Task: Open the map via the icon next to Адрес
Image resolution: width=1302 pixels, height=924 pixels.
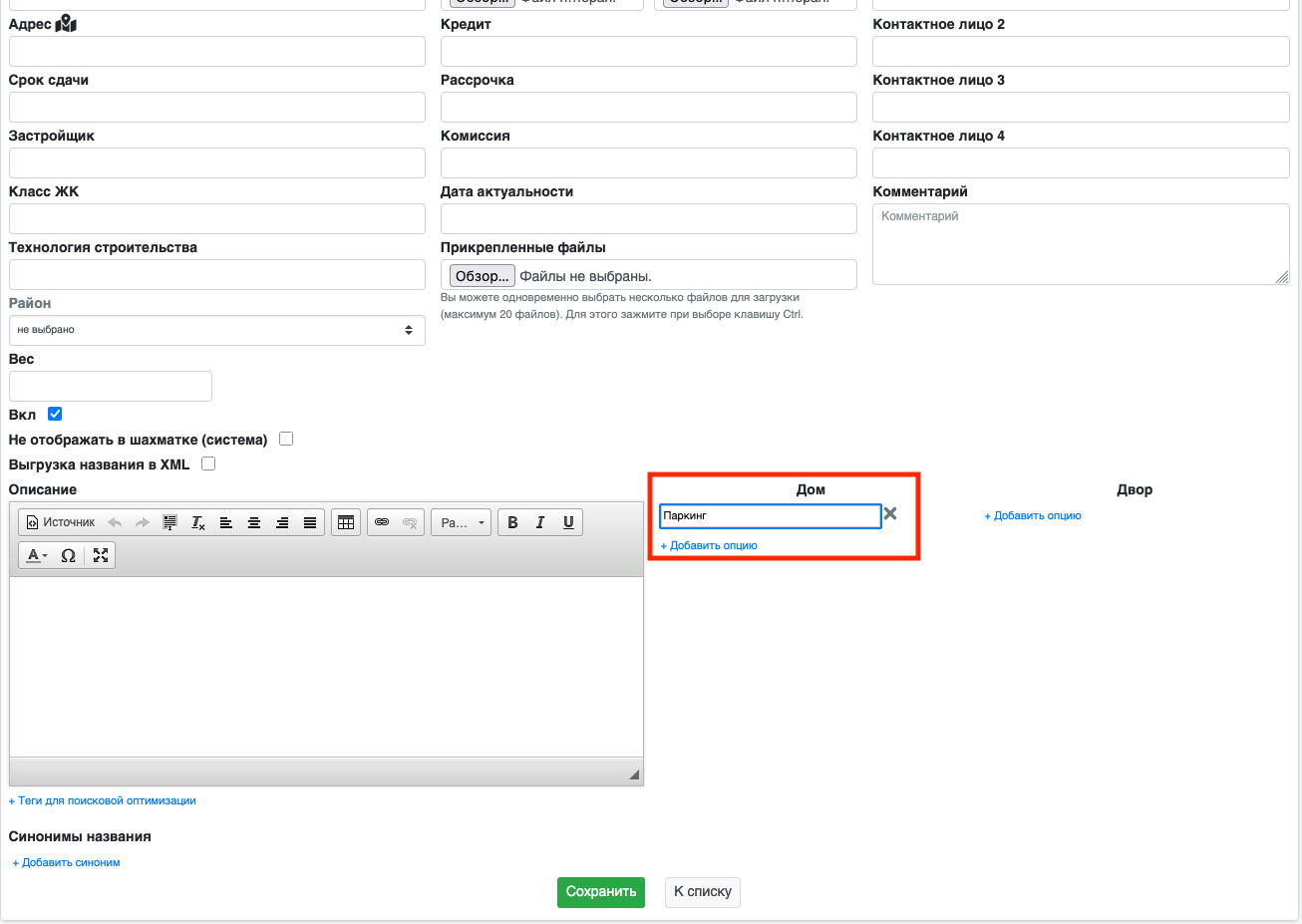Action: pyautogui.click(x=66, y=24)
